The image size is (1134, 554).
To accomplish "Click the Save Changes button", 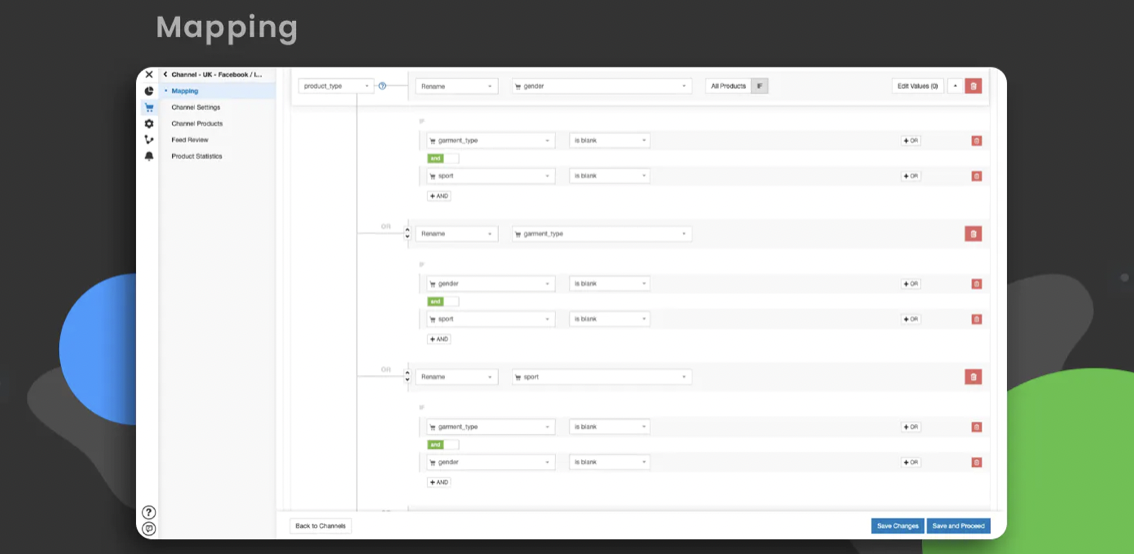I will (897, 526).
